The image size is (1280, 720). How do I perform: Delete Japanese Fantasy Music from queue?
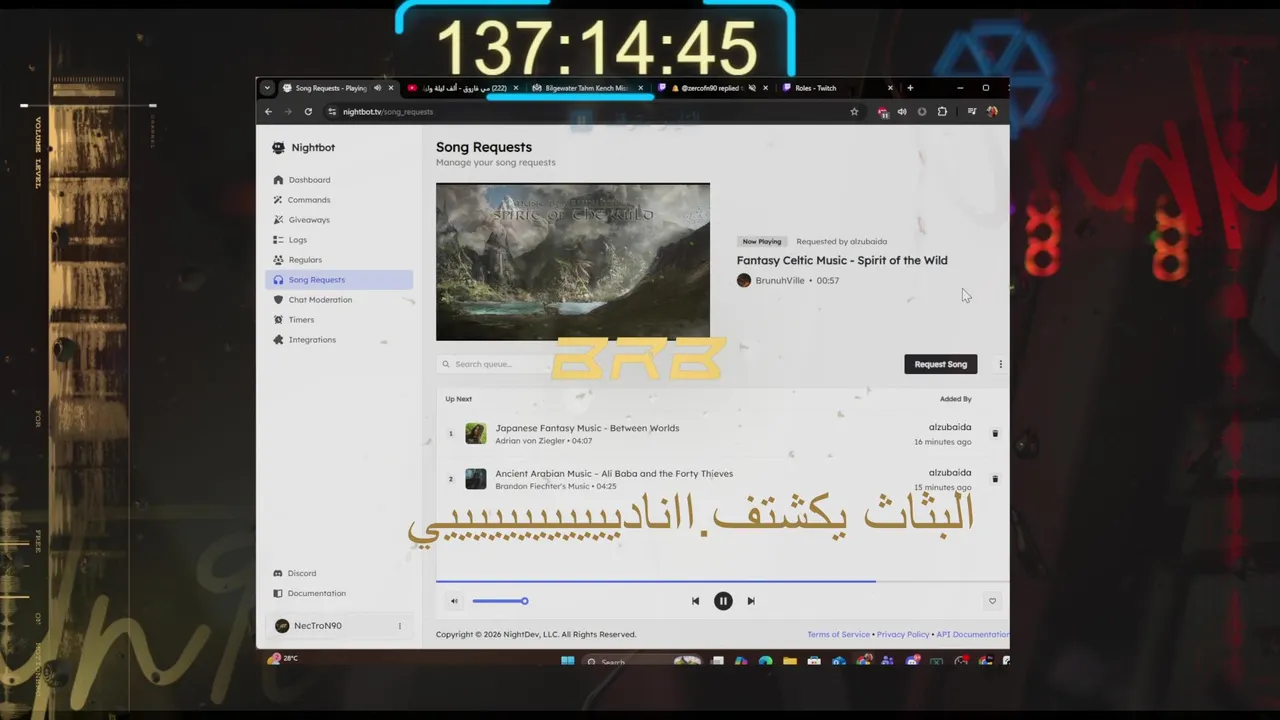tap(995, 434)
